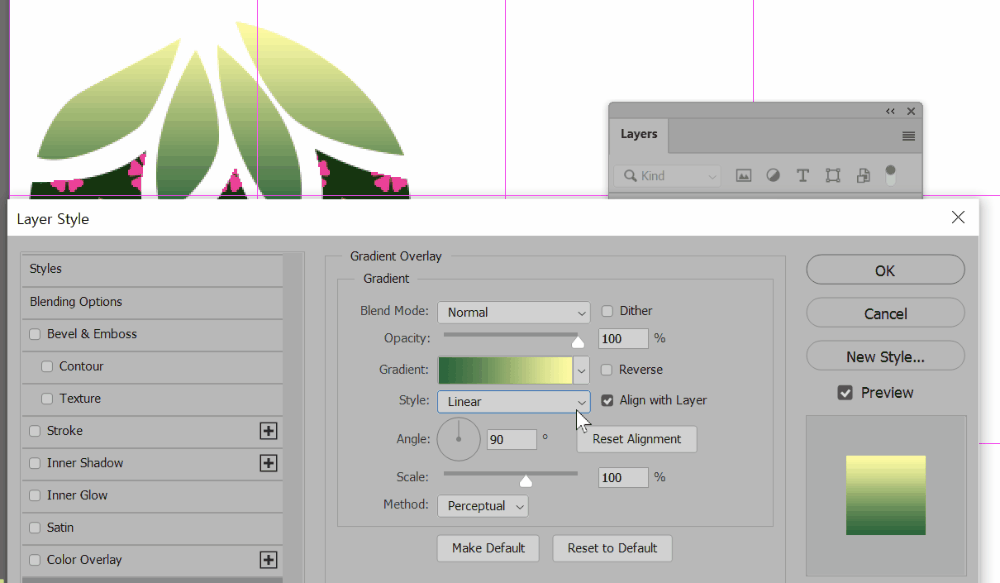Click Cancel in Layer Style dialog

pos(885,313)
